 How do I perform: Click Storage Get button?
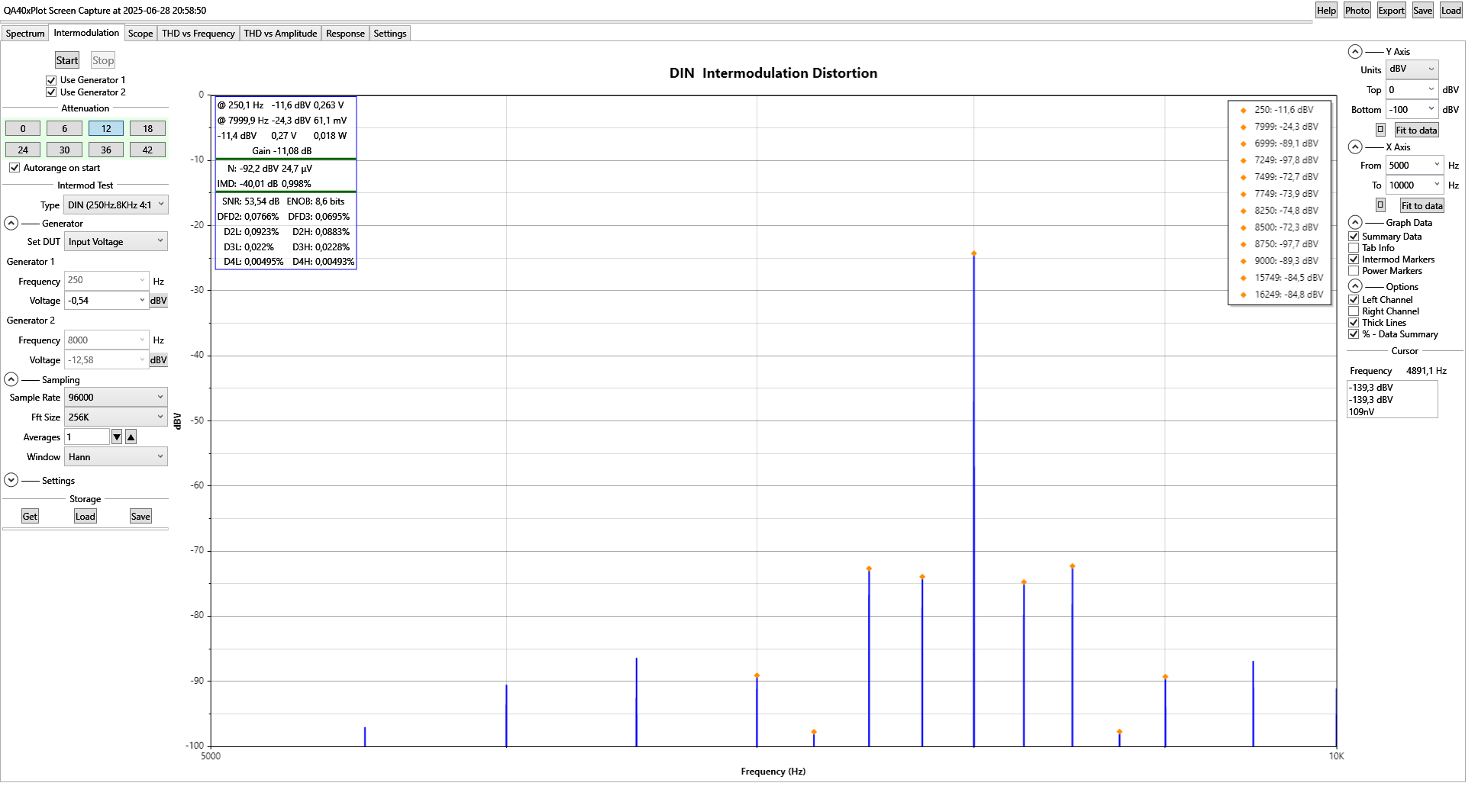click(x=30, y=516)
